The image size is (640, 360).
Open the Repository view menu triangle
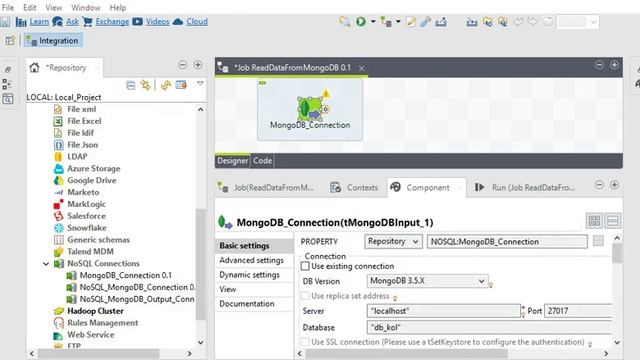[x=200, y=84]
